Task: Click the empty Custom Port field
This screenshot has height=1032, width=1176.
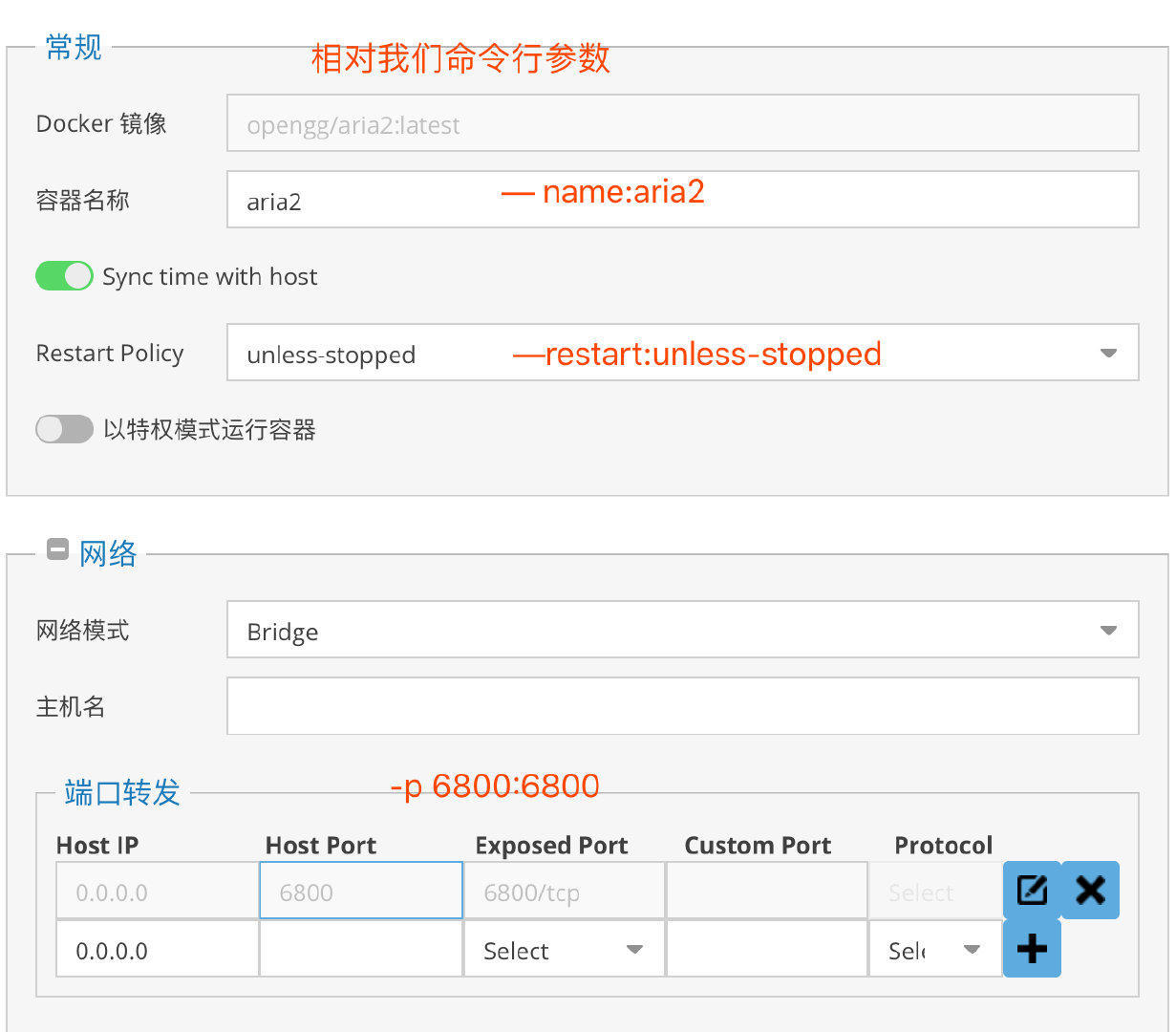Action: click(x=767, y=890)
